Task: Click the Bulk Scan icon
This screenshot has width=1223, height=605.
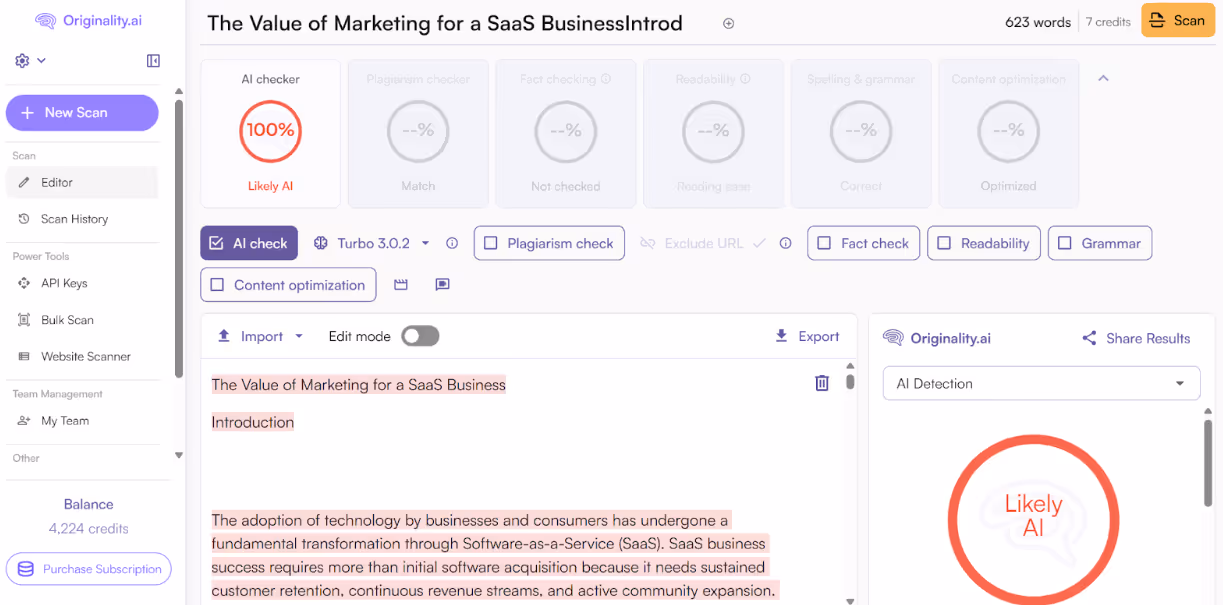Action: (x=24, y=320)
